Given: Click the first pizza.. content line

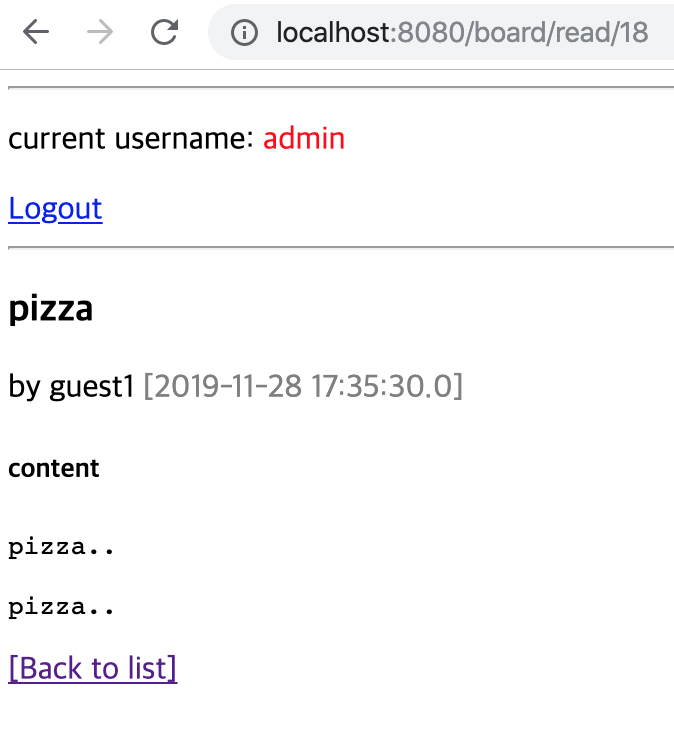Looking at the screenshot, I should click(62, 547).
